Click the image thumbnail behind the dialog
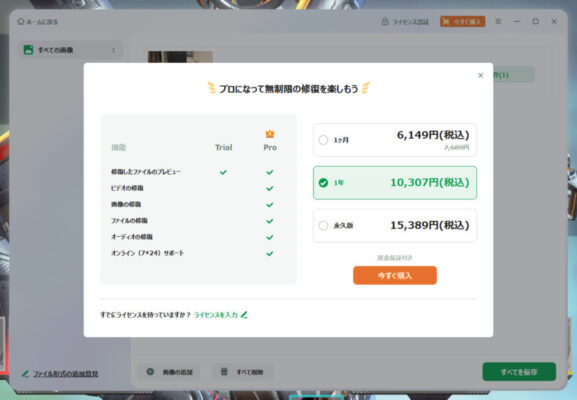Viewport: 577px width, 400px height. [x=180, y=57]
